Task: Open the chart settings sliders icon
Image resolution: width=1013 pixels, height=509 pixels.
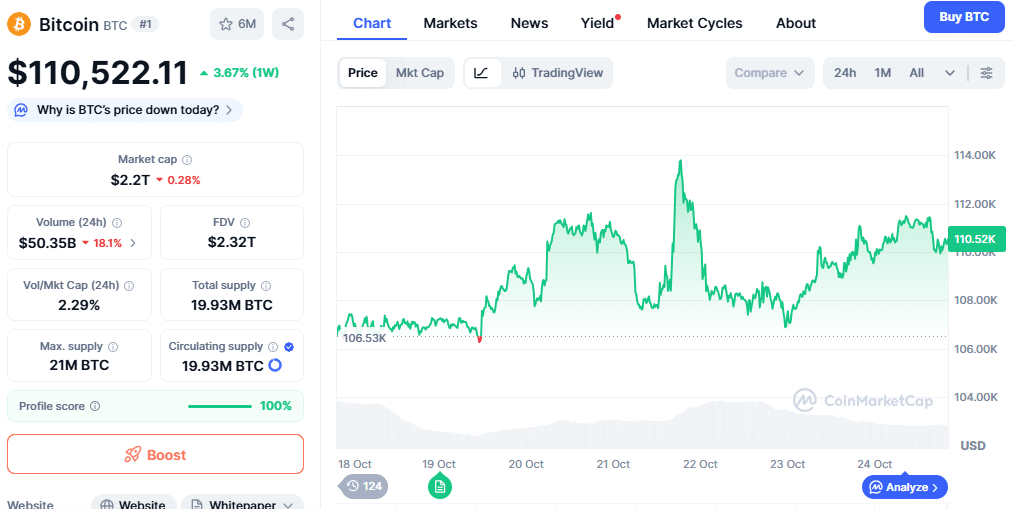Action: click(986, 73)
